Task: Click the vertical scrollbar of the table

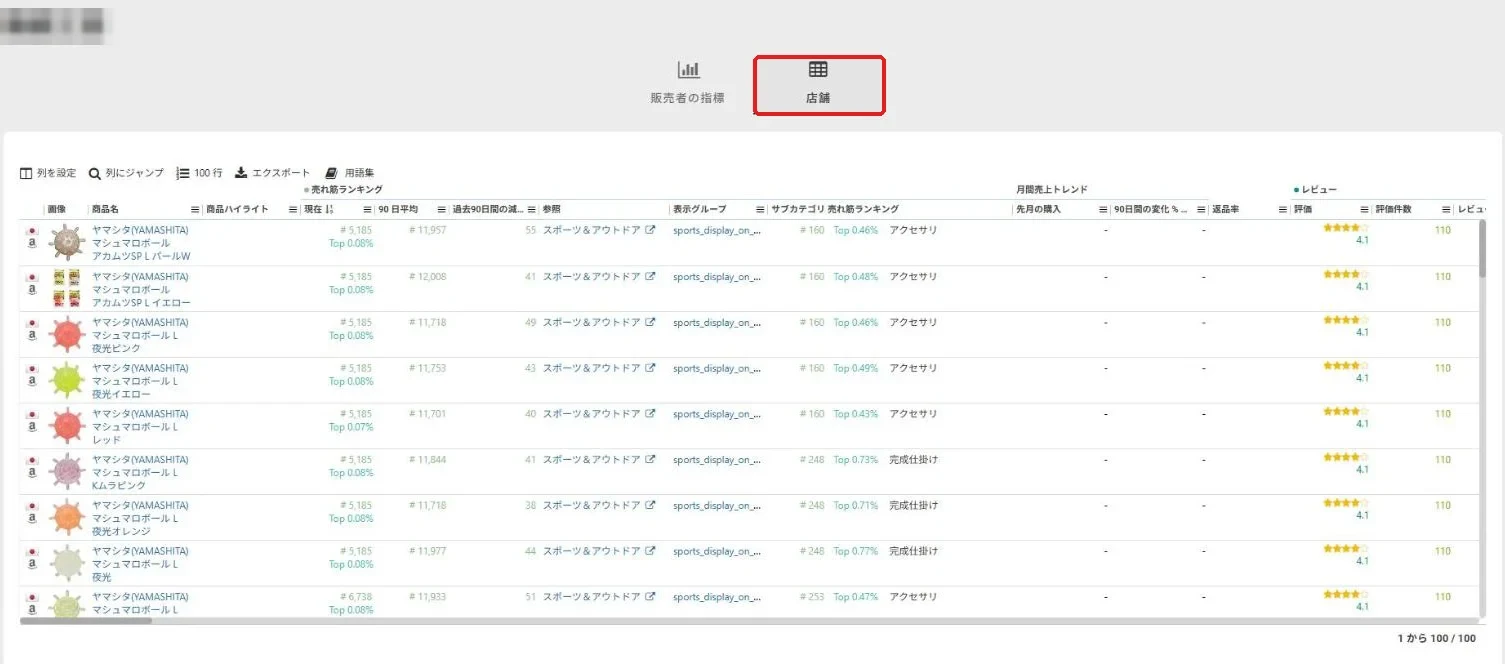Action: (x=1482, y=247)
